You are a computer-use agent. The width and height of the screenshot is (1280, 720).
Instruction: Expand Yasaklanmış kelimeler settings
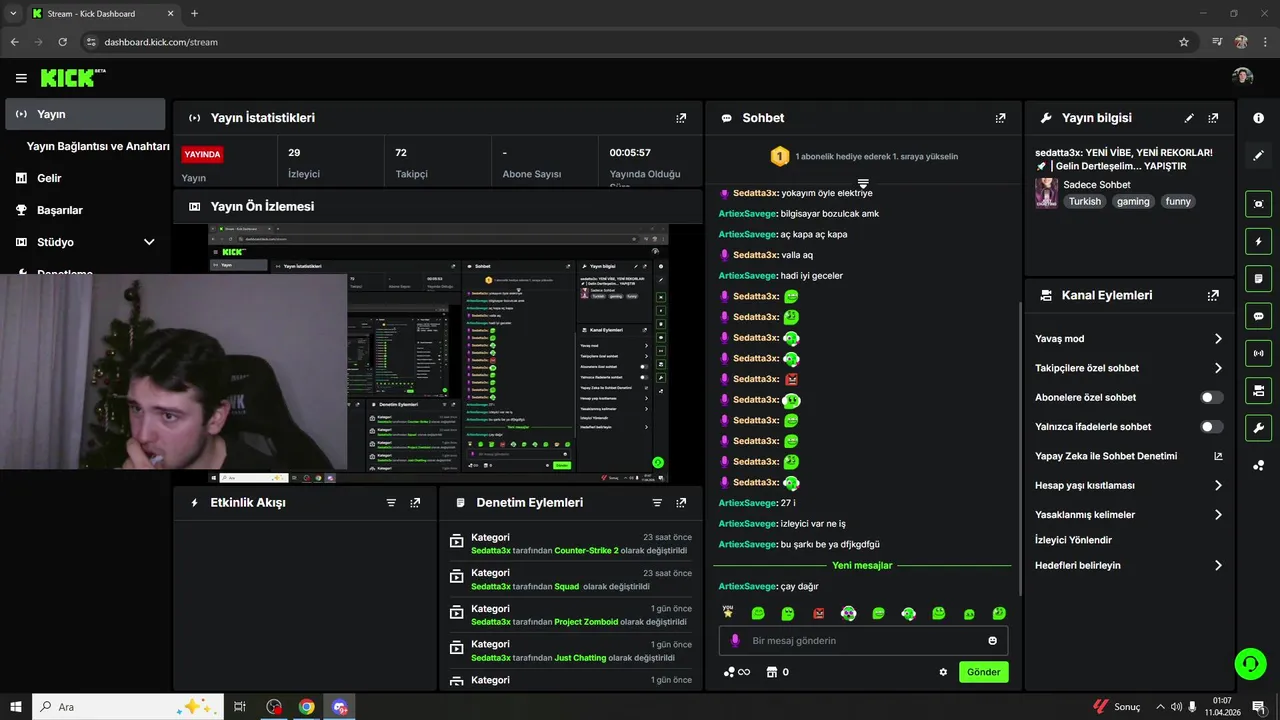click(x=1129, y=515)
